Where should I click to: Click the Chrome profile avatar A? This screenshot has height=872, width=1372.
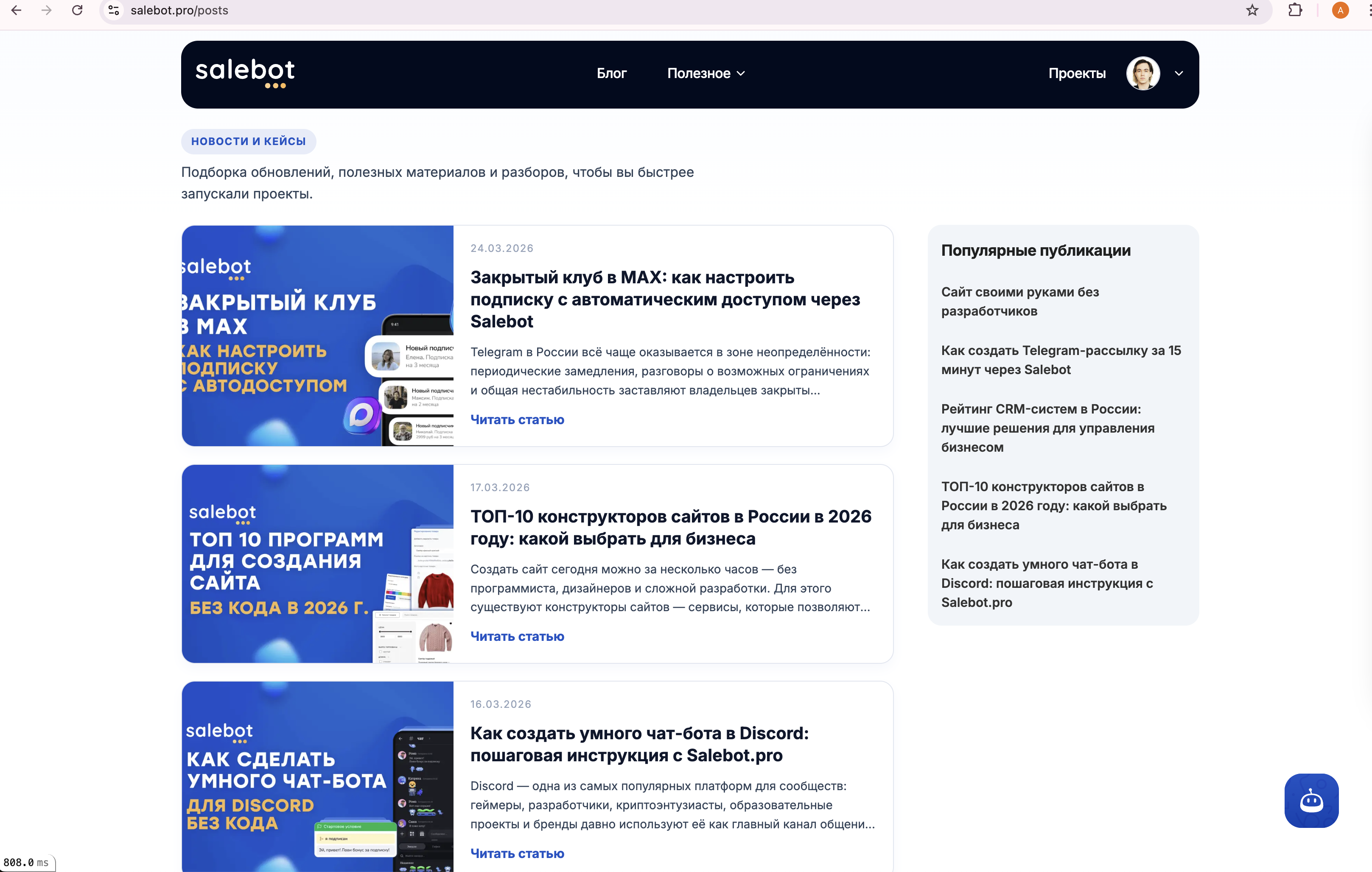click(x=1340, y=10)
